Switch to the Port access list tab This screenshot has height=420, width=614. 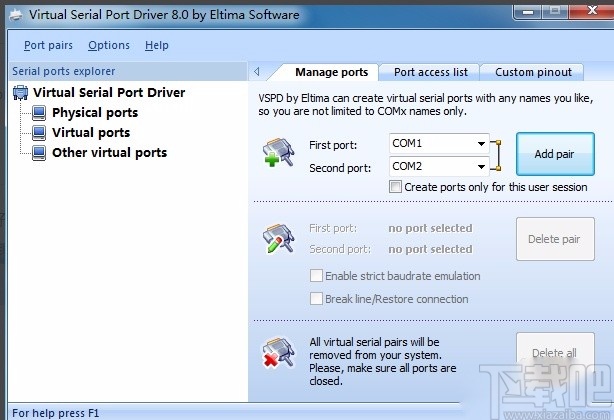click(x=431, y=72)
